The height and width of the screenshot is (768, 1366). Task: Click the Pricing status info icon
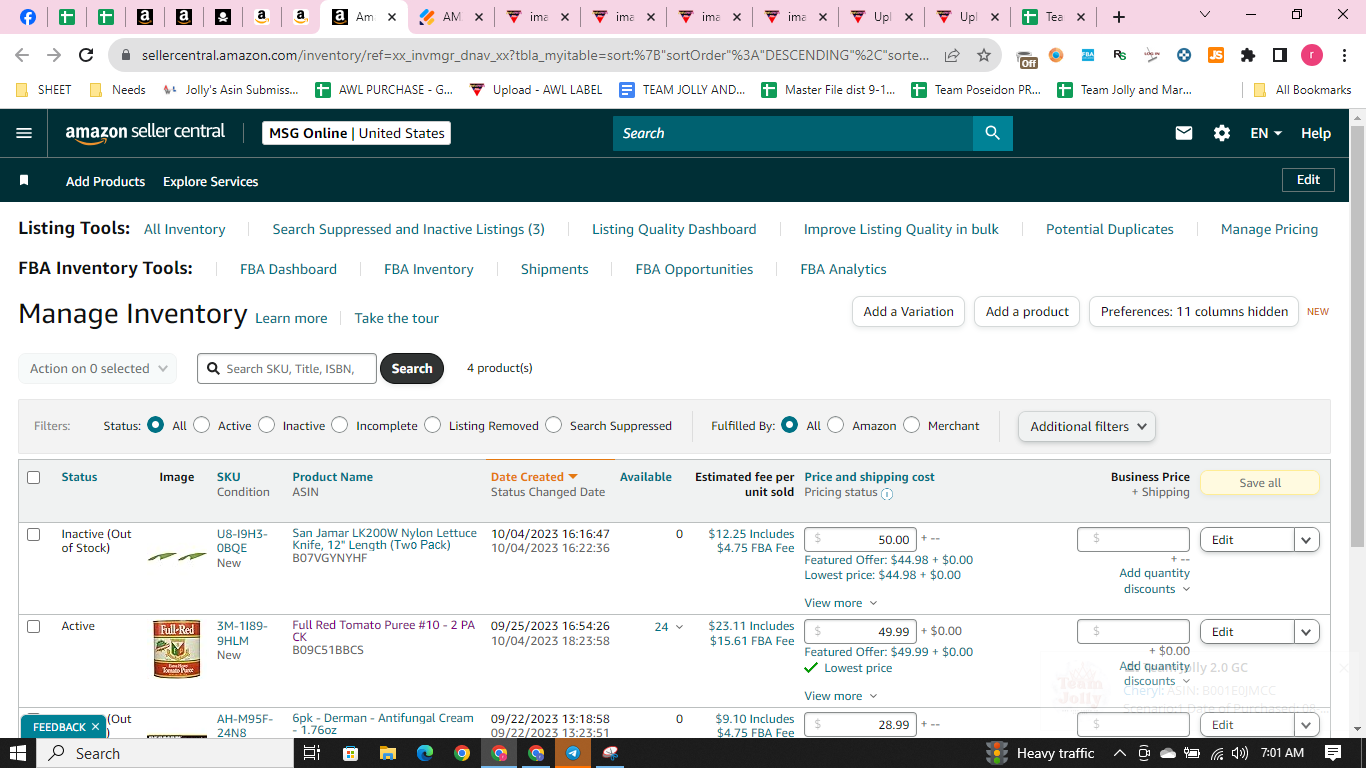pyautogui.click(x=887, y=493)
